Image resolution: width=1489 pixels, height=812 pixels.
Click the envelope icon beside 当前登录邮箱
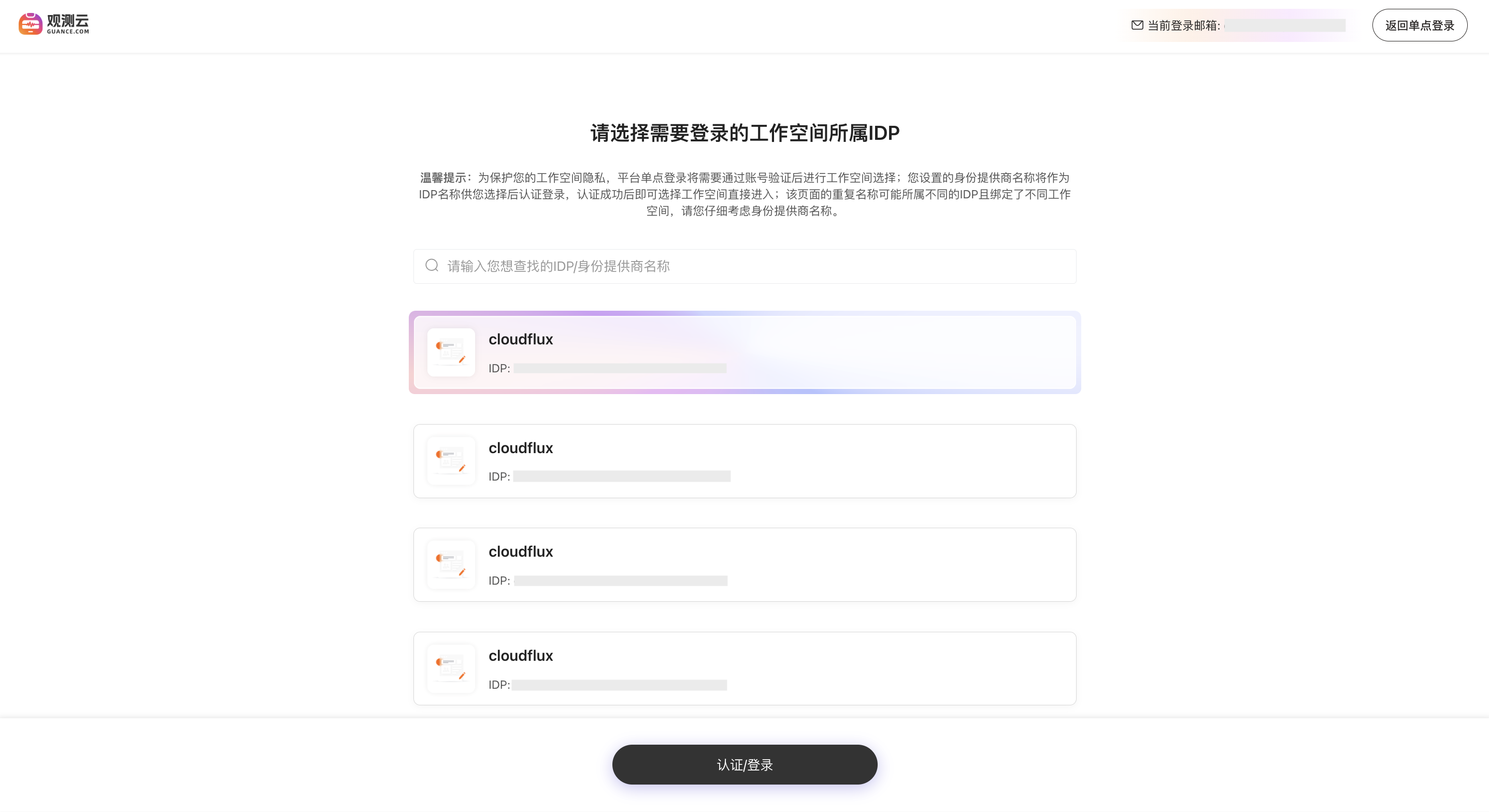click(x=1137, y=25)
